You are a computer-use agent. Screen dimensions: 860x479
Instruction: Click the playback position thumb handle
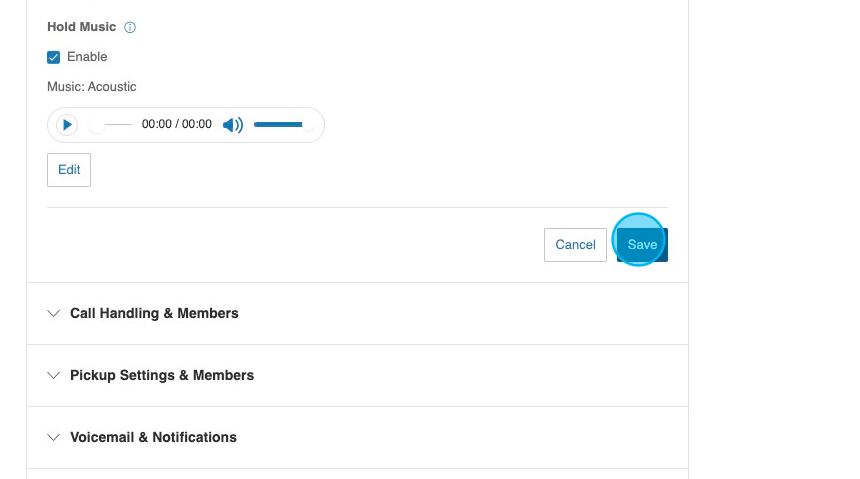(96, 125)
